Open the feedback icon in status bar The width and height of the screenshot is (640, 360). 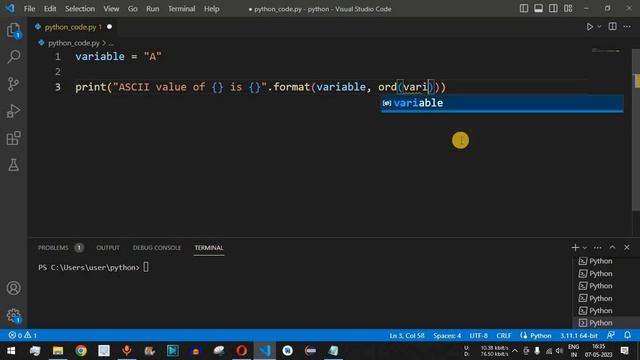611,335
